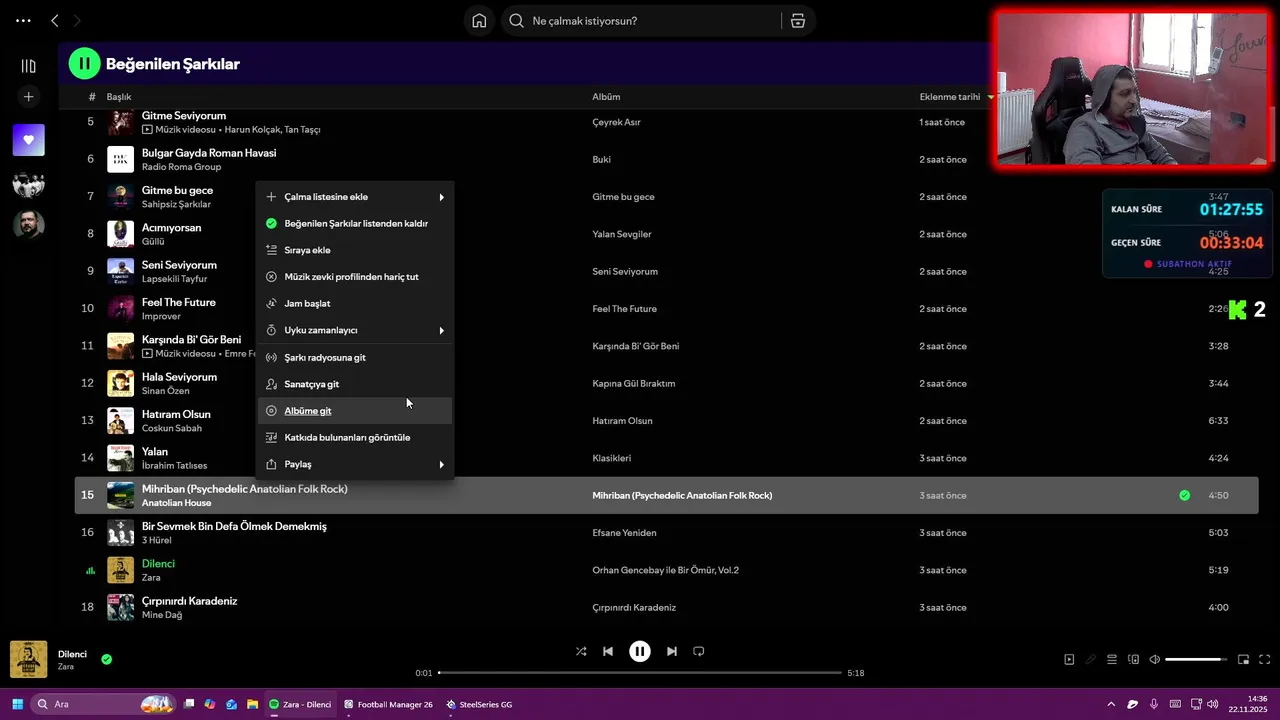Toggle liked check on Mihriban row

[x=1184, y=495]
